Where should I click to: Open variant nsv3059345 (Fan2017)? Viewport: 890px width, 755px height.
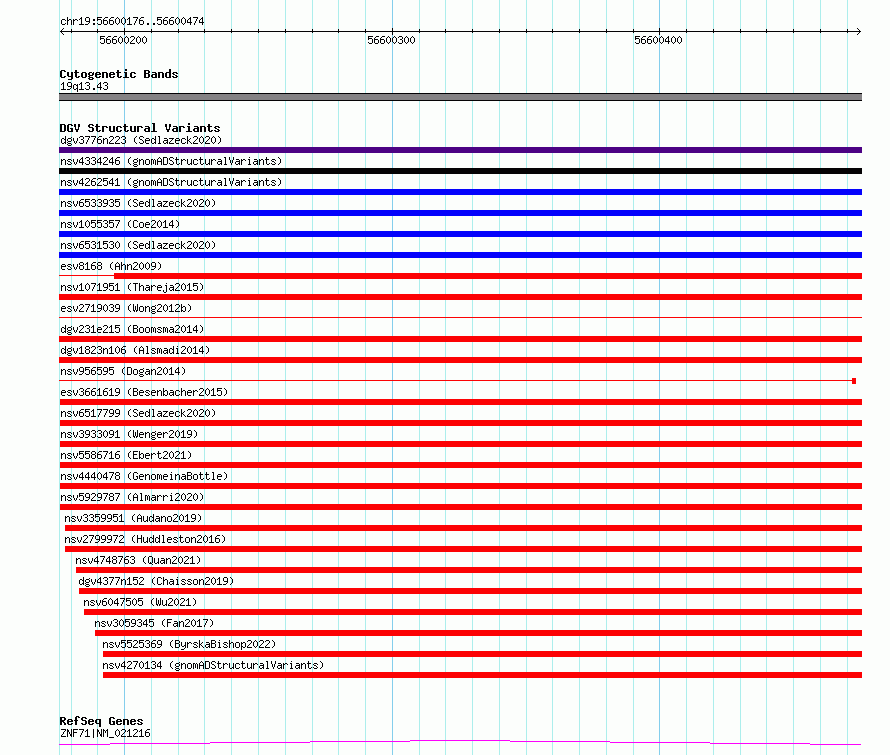click(x=154, y=623)
